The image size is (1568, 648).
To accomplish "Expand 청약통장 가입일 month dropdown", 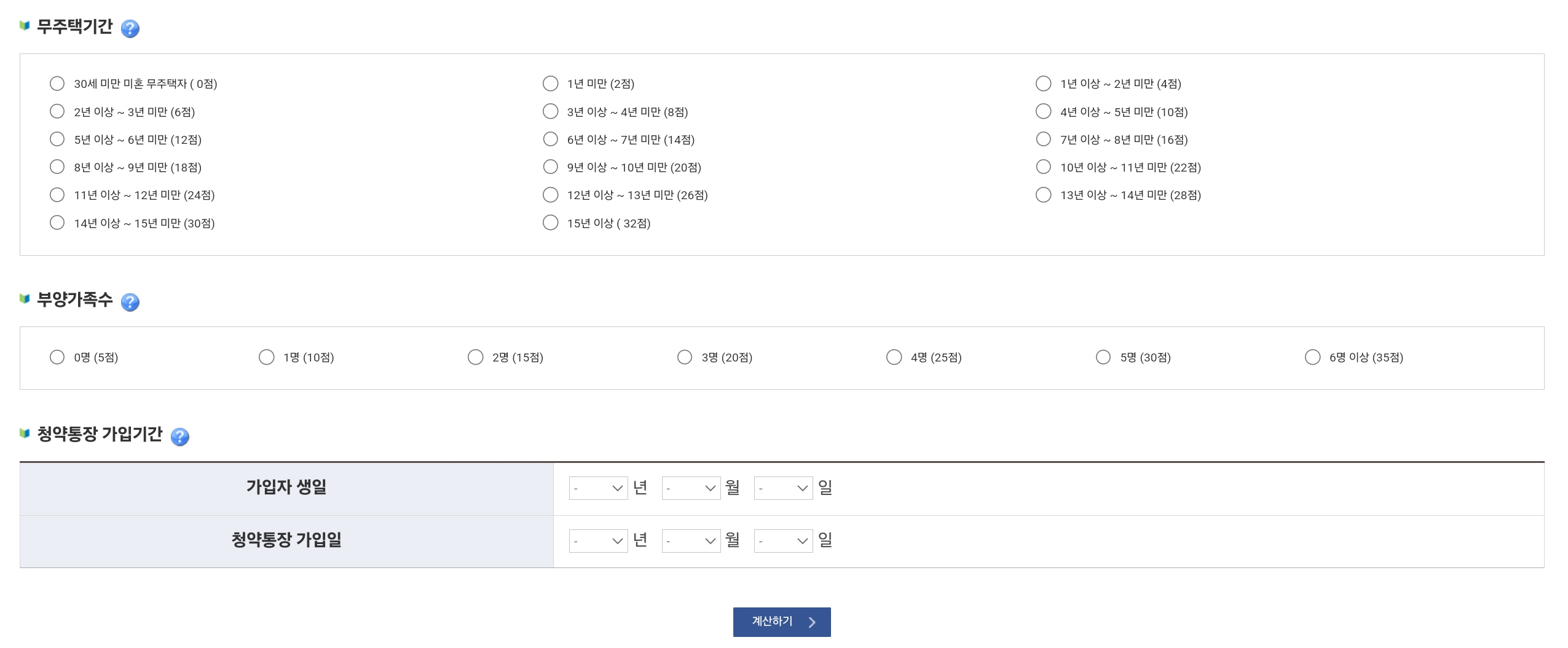I will [691, 541].
